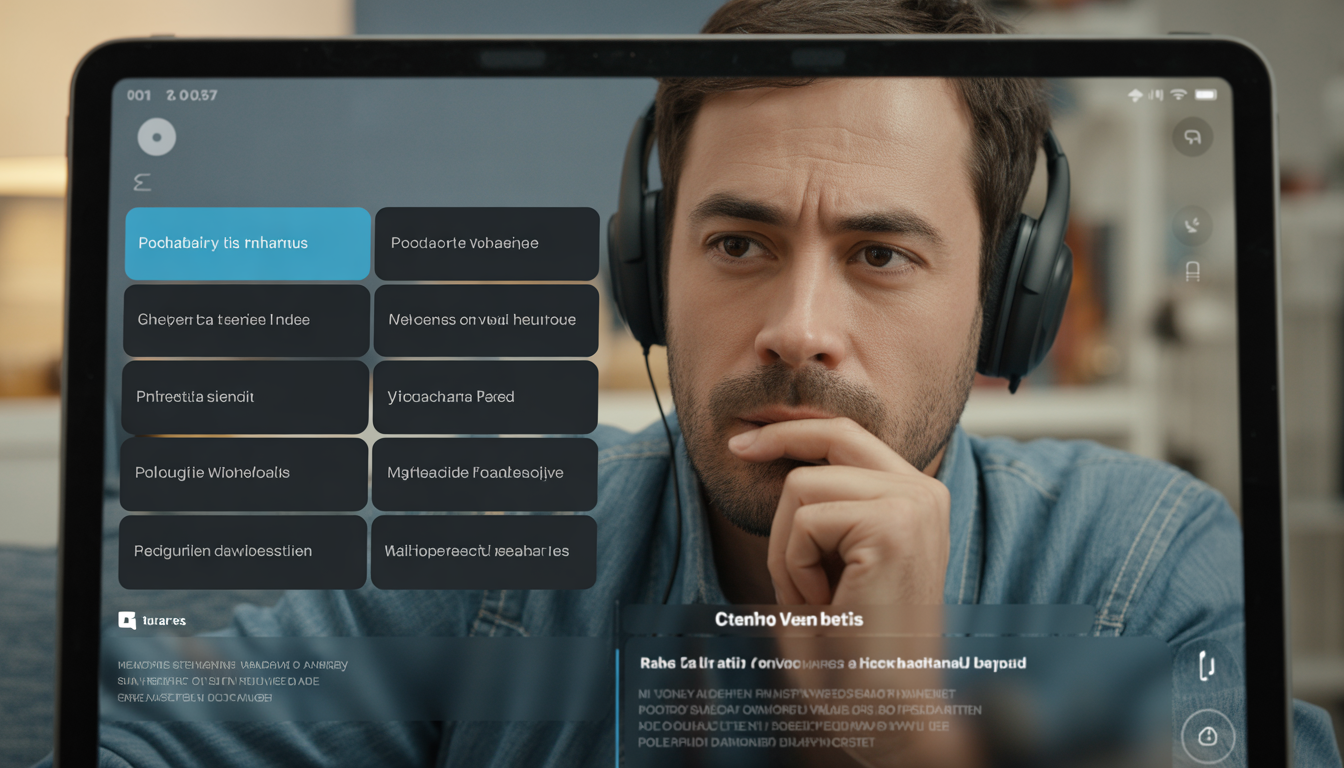Choose the 'Mafieacide Foanlesojive' tile
1344x768 pixels.
(x=485, y=473)
